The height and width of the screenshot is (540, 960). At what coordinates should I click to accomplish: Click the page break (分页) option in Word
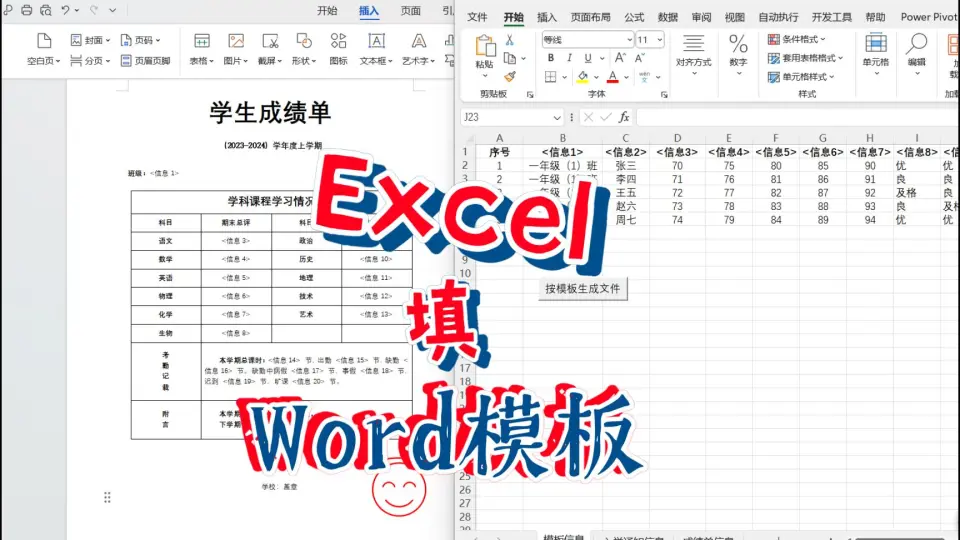[90, 61]
